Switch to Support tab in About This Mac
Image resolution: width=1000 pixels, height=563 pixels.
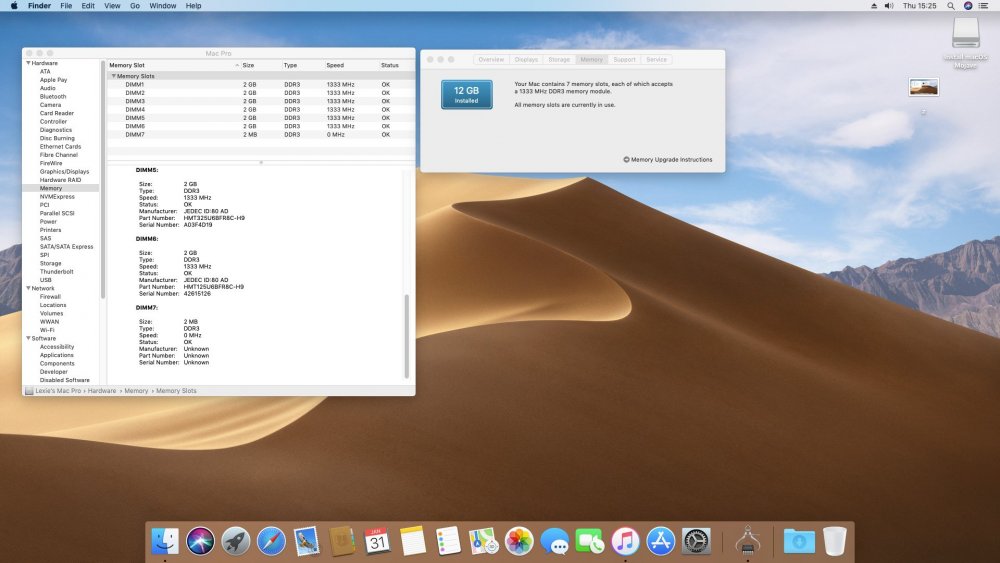point(624,59)
